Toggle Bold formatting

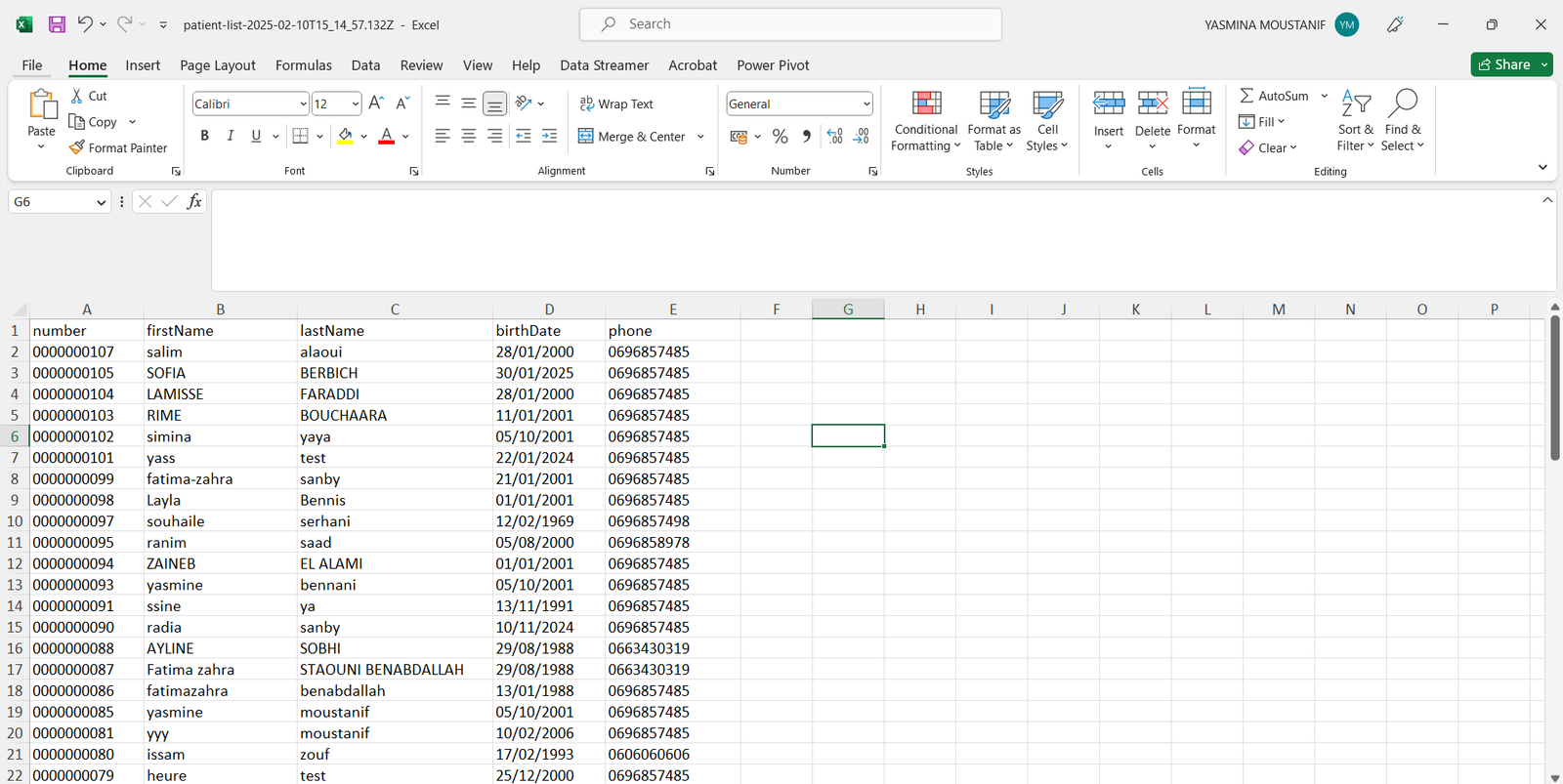click(x=204, y=136)
